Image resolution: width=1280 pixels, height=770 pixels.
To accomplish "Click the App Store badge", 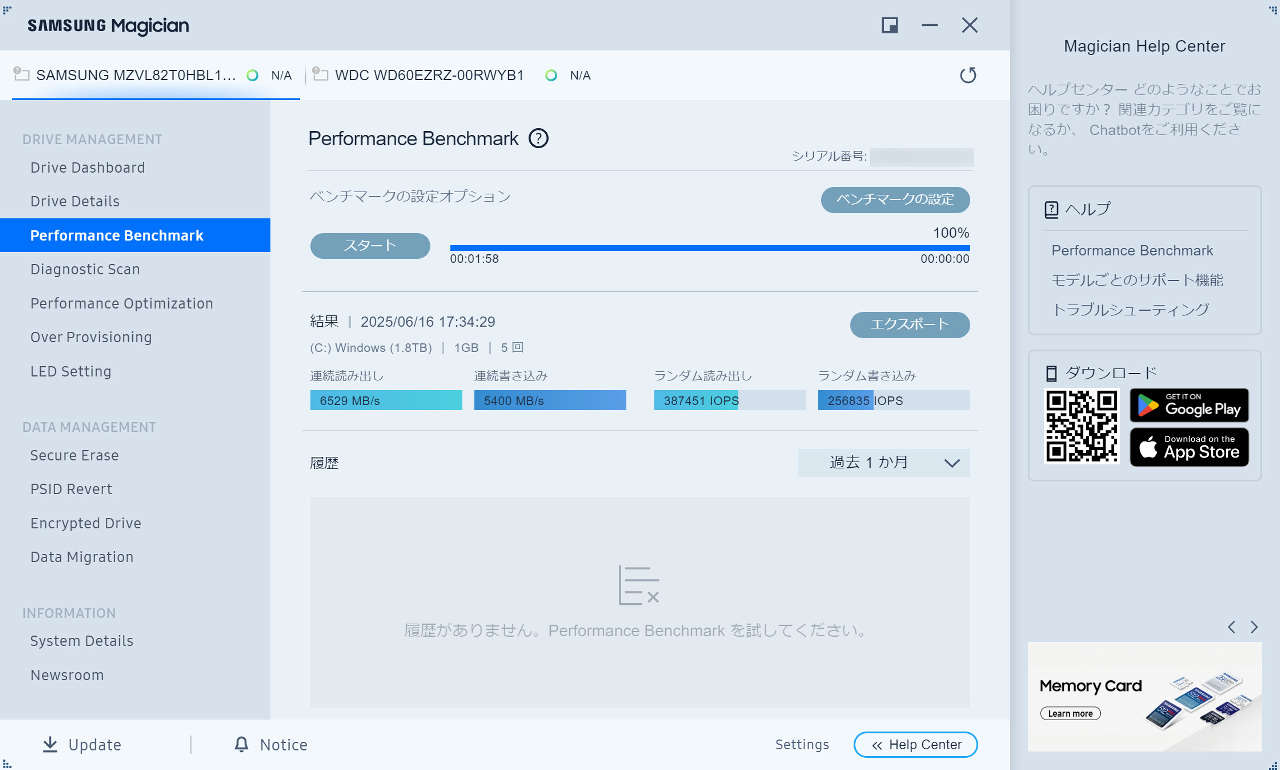I will point(1189,447).
